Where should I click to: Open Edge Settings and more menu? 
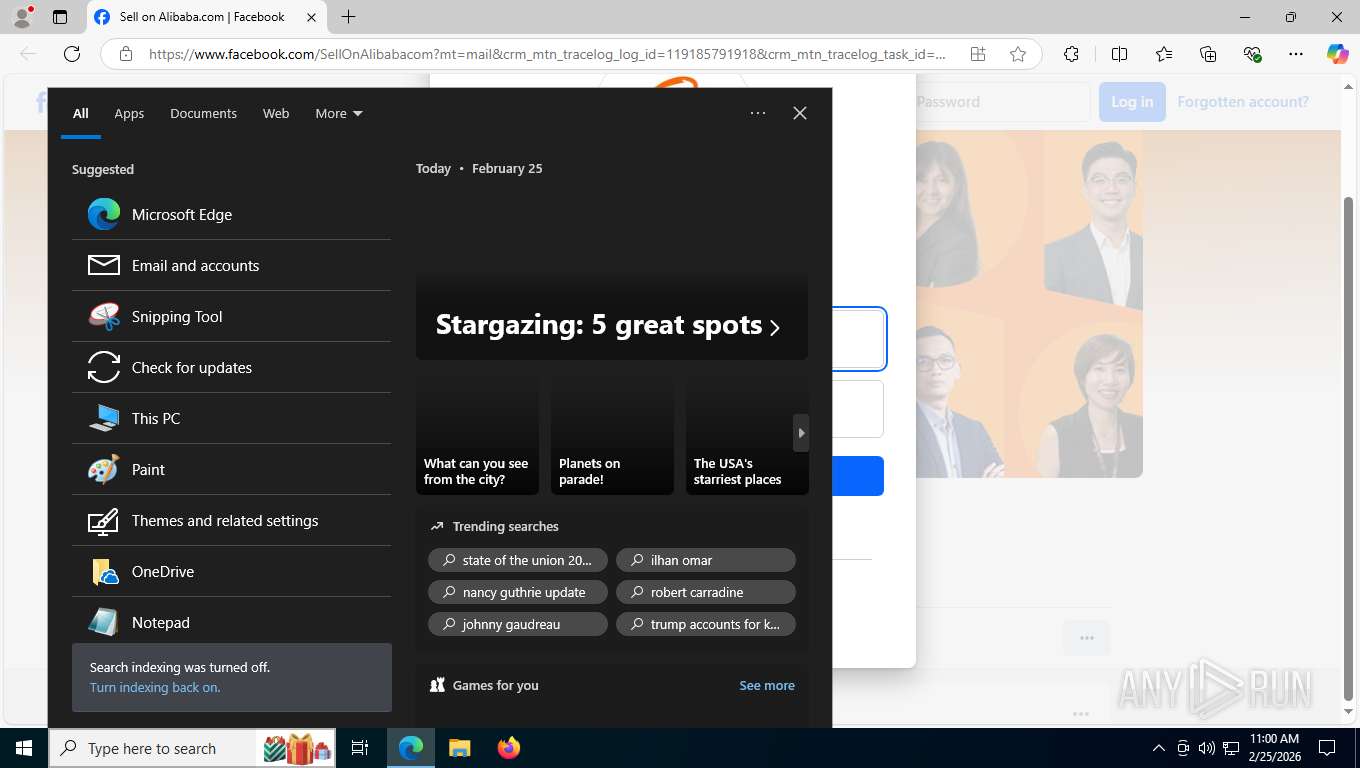1296,54
